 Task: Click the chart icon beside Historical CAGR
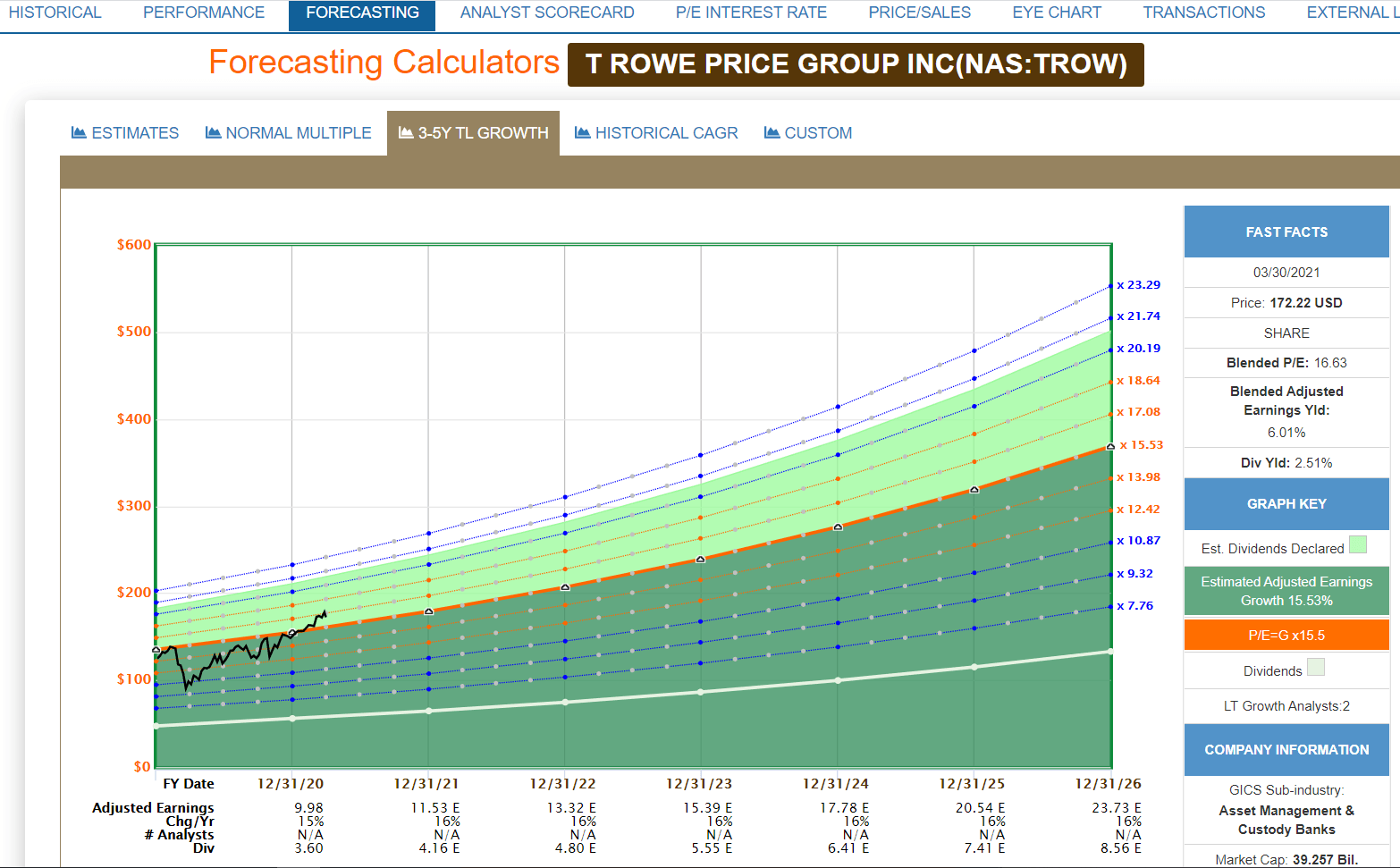(583, 132)
